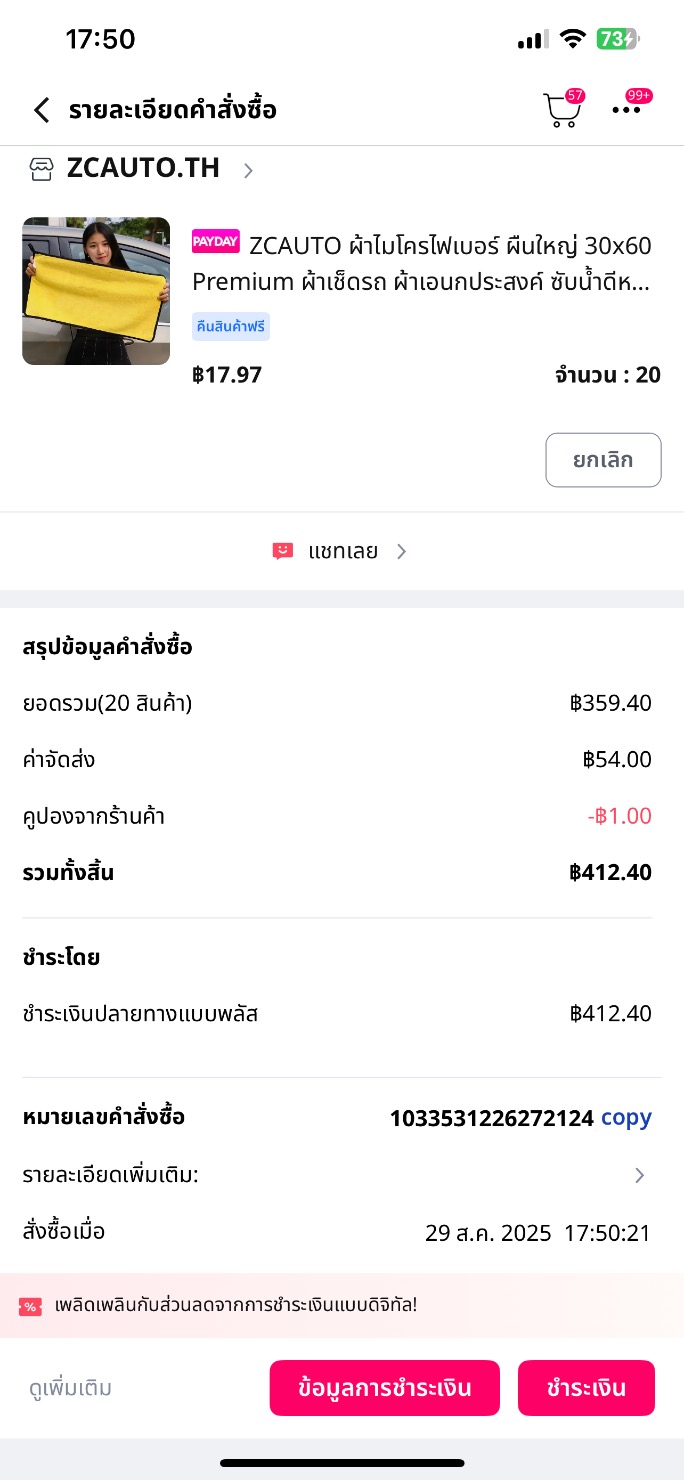The height and width of the screenshot is (1480, 684).
Task: Tap the คืนสินค้าฟรี free return tag
Action: 231,327
